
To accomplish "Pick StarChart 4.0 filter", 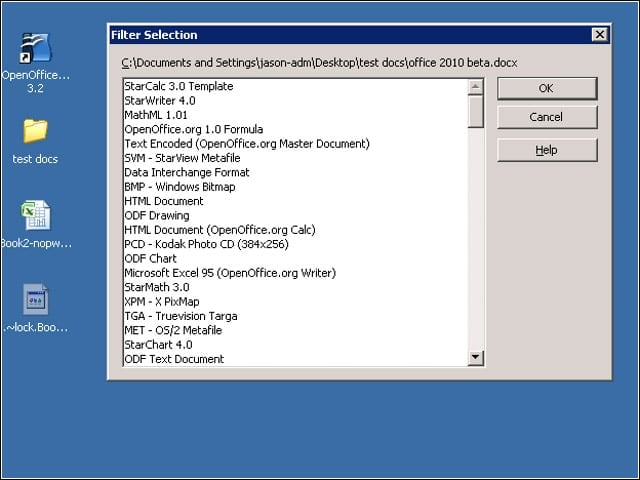I will (x=296, y=344).
